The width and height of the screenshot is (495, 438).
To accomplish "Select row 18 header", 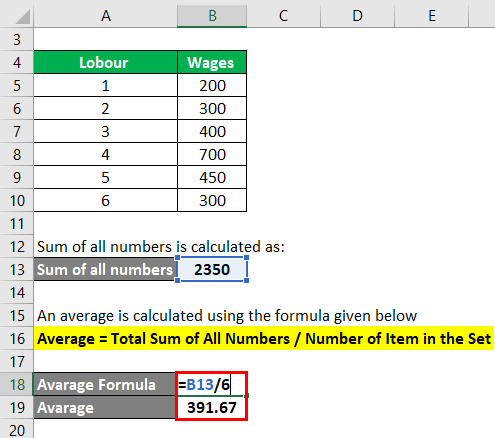I will [17, 384].
